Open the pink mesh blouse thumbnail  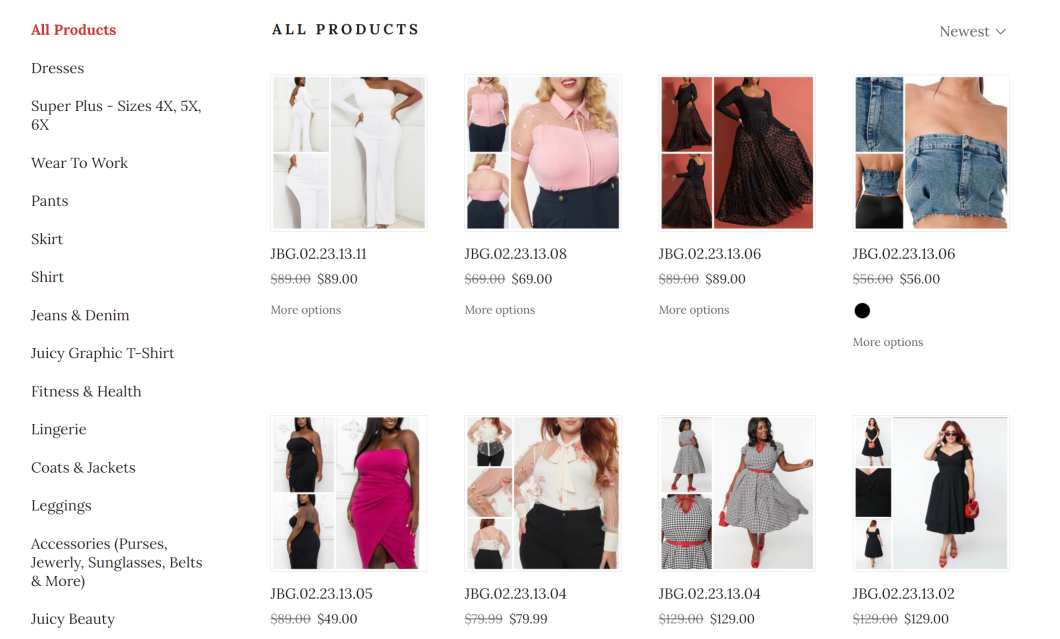(x=543, y=153)
